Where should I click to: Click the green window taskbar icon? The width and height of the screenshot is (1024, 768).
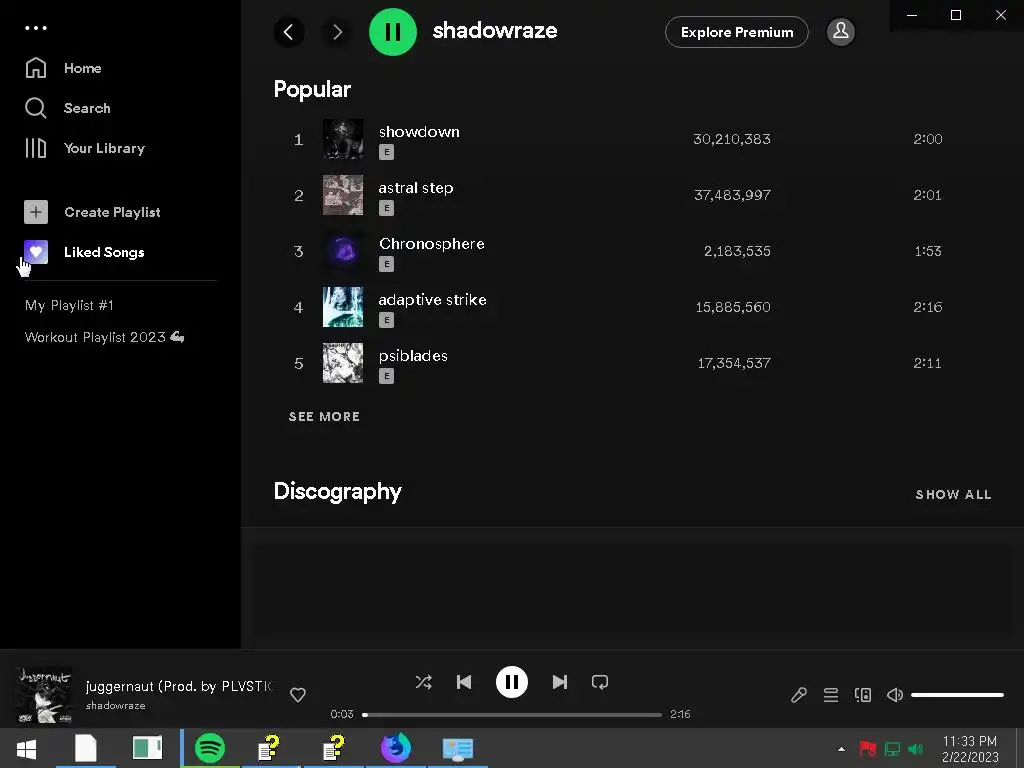pyautogui.click(x=147, y=748)
